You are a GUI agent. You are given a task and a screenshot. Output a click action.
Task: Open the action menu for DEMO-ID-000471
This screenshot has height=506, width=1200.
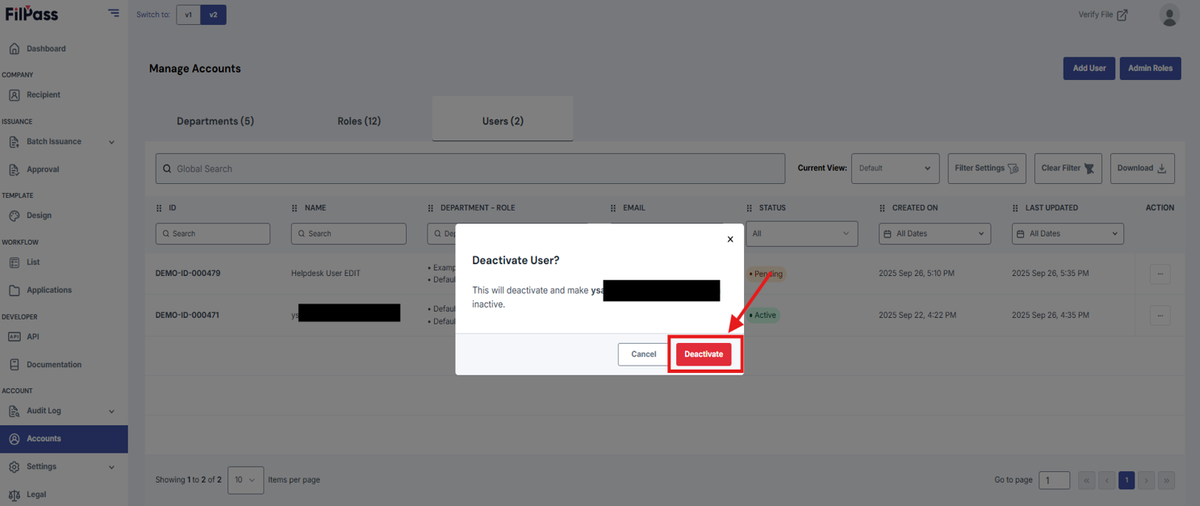coord(1160,315)
